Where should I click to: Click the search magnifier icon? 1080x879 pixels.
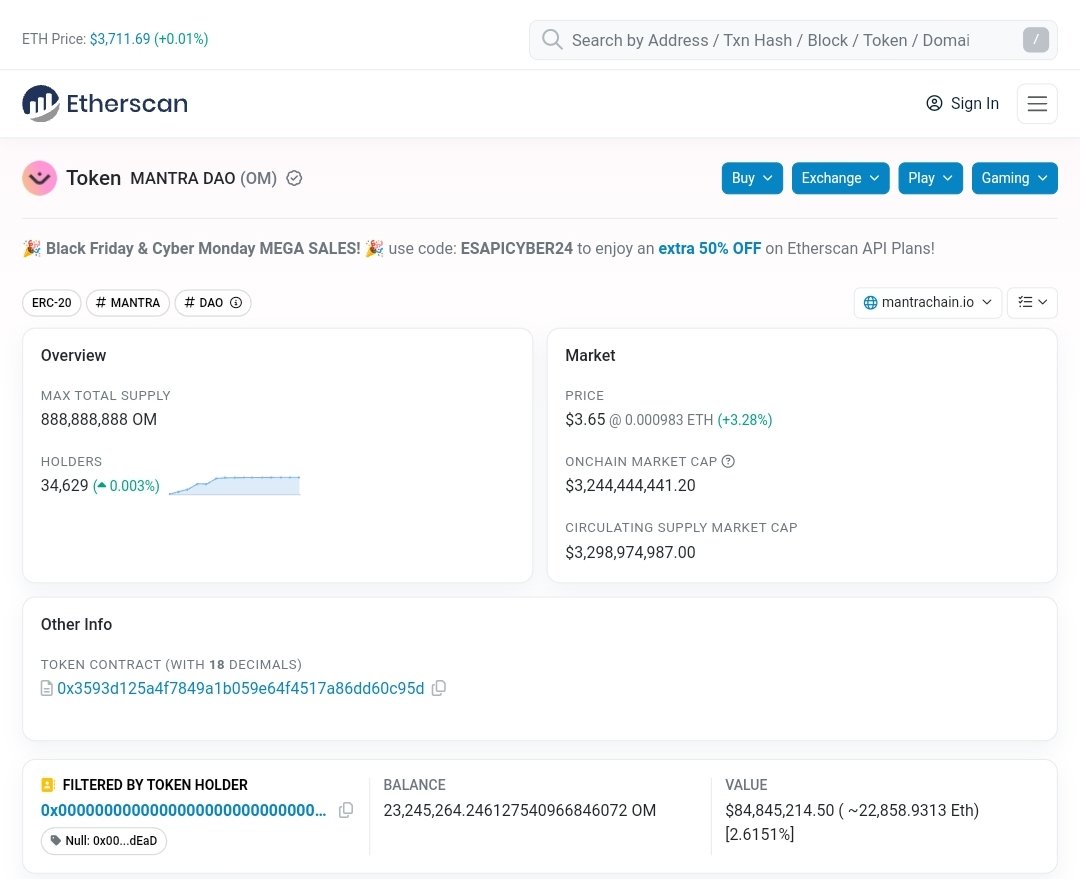click(x=552, y=39)
